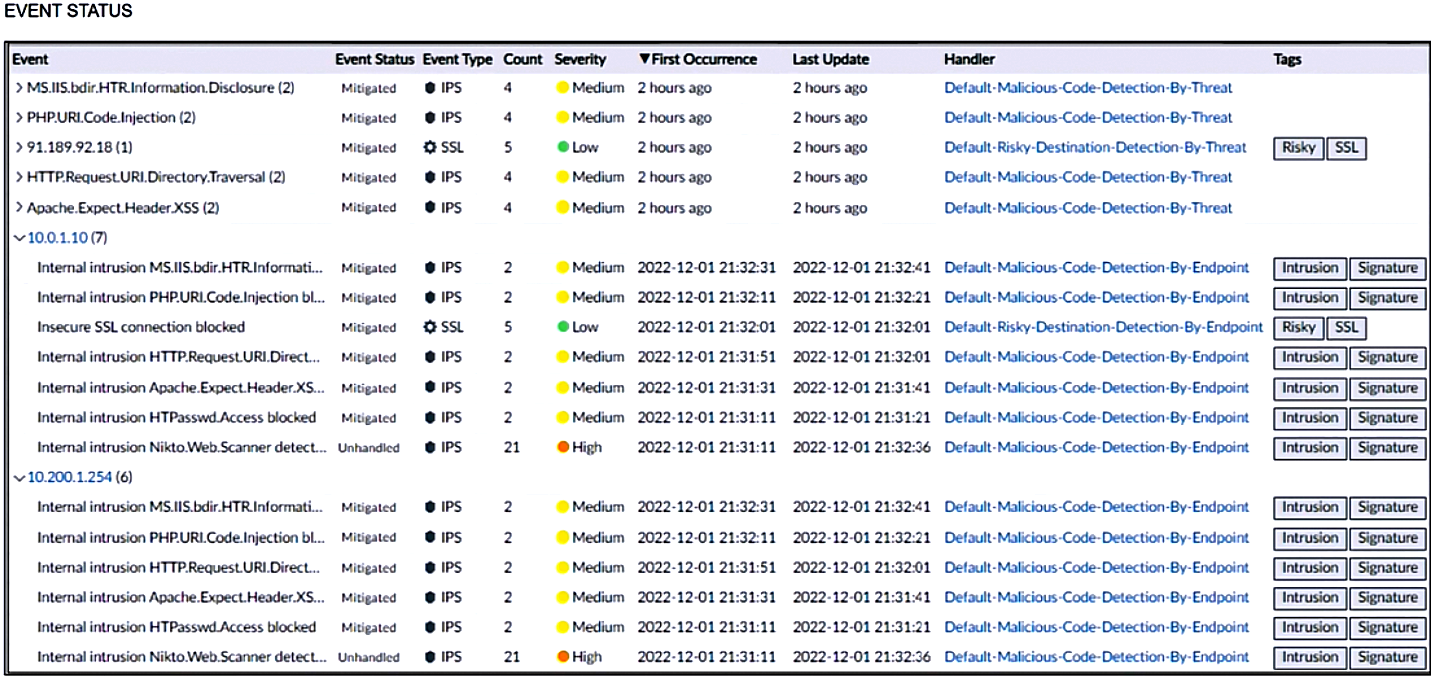Open the Default-Risky-Destination-Detection-By-Endpoint handler link

pos(1103,327)
